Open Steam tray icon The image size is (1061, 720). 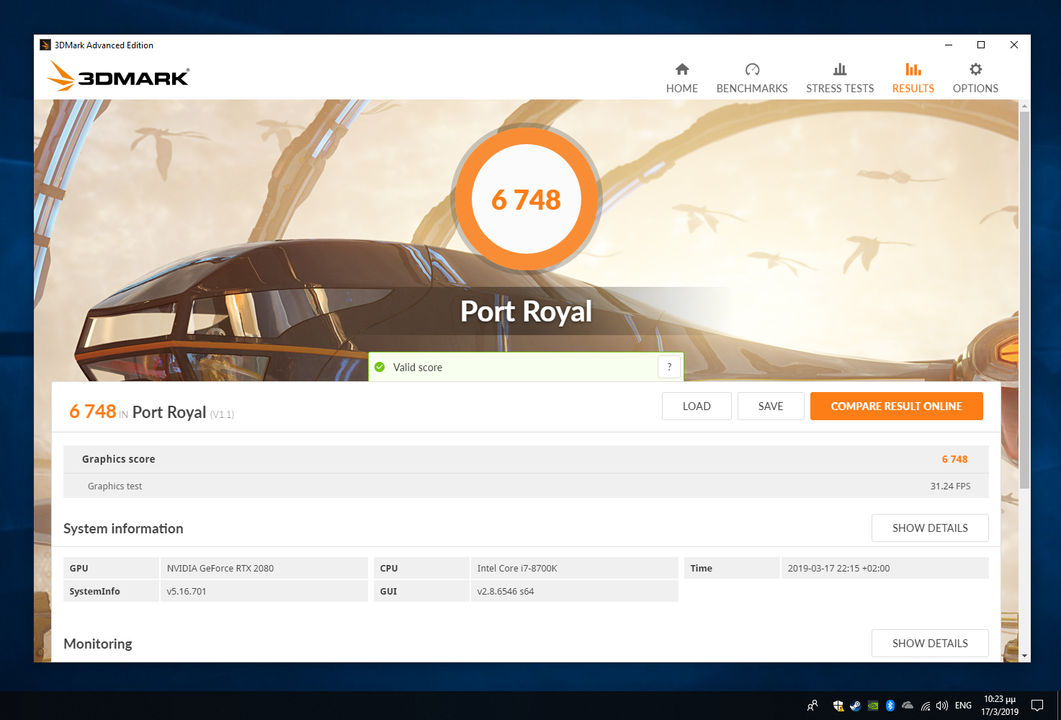(855, 706)
